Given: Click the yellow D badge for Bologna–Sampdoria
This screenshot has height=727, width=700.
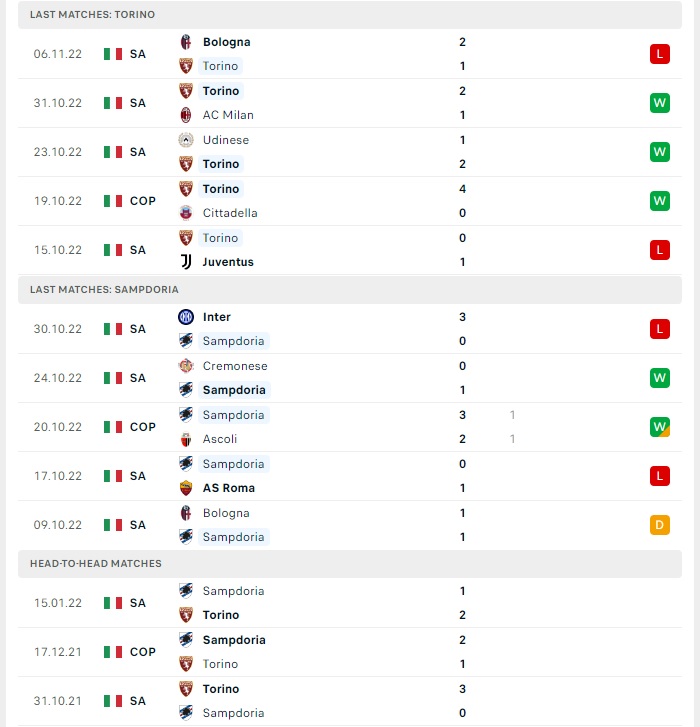Looking at the screenshot, I should 660,525.
